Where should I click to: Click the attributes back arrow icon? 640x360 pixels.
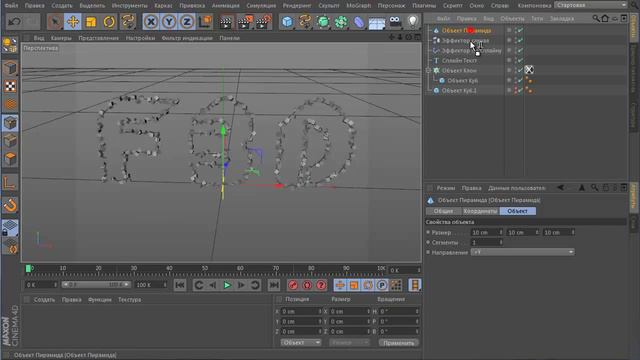tap(560, 188)
